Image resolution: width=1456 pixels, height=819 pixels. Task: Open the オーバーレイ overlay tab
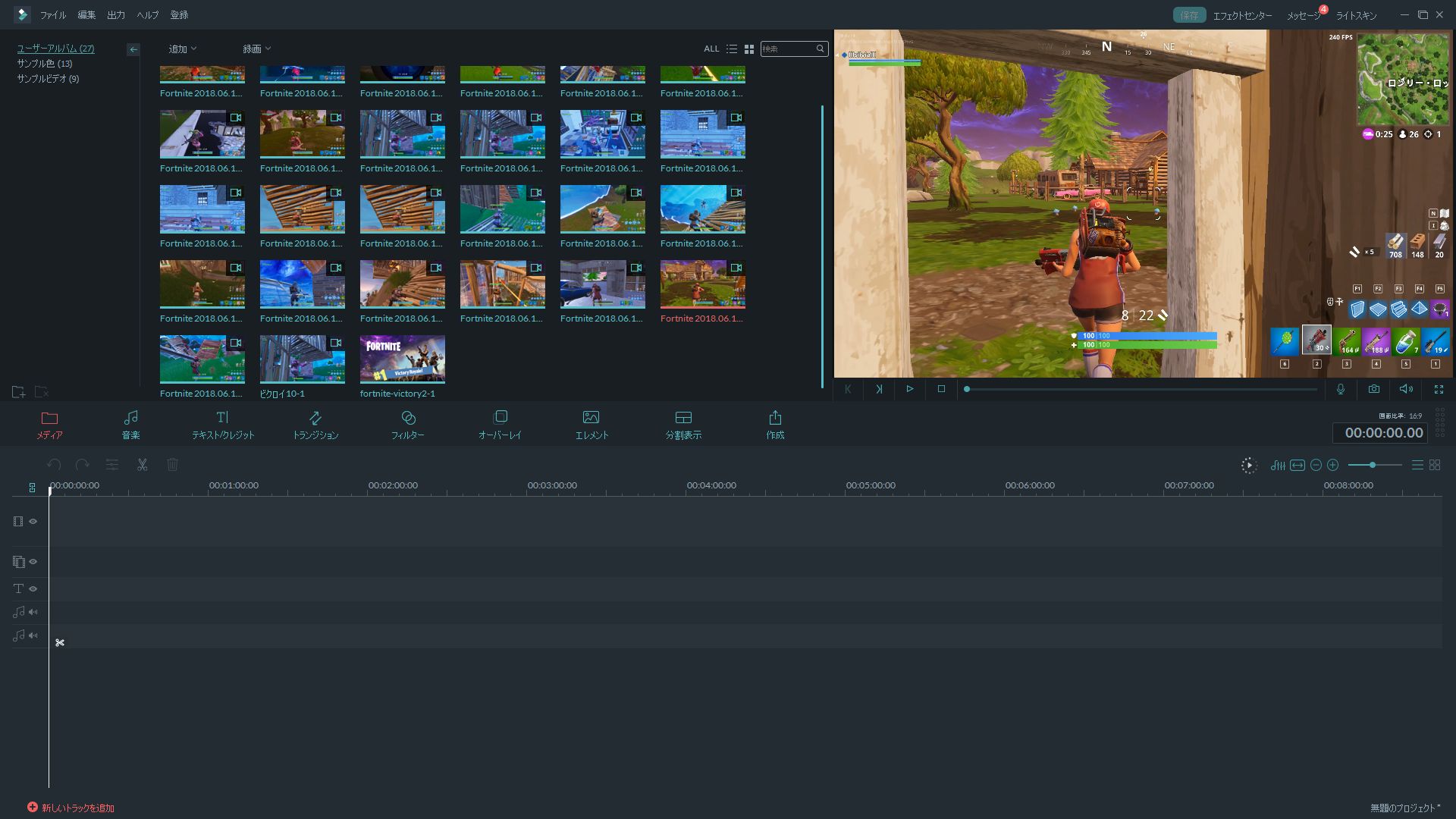[500, 425]
